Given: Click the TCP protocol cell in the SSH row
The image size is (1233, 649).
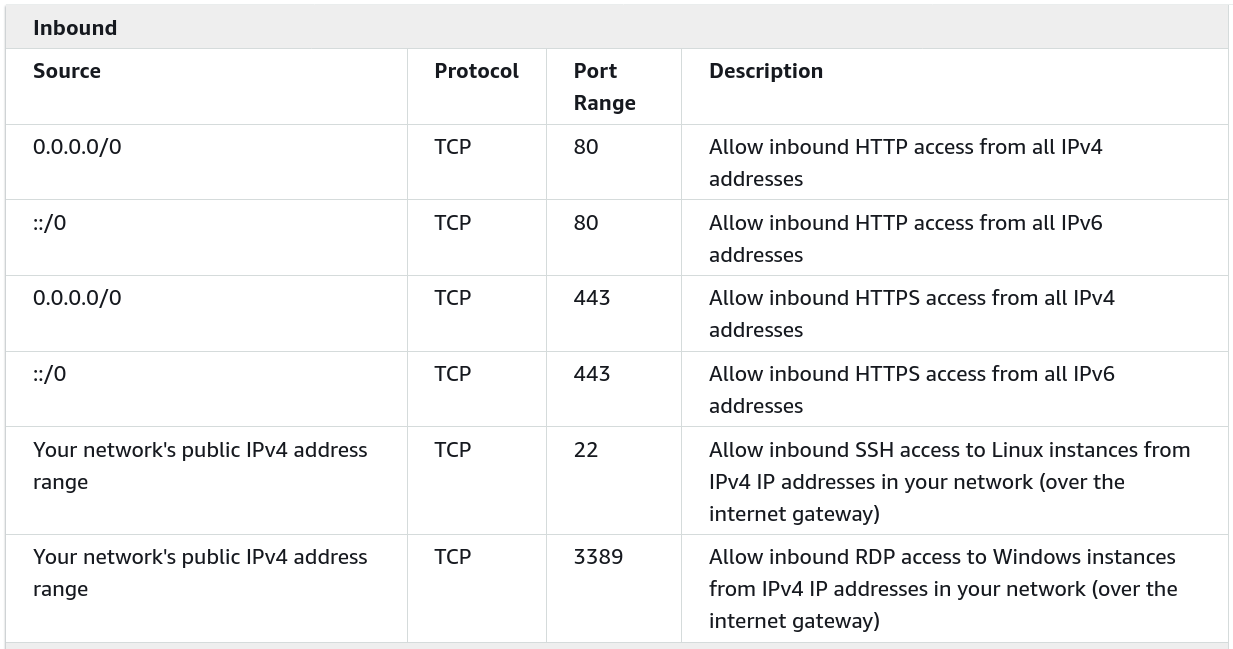Looking at the screenshot, I should 452,450.
